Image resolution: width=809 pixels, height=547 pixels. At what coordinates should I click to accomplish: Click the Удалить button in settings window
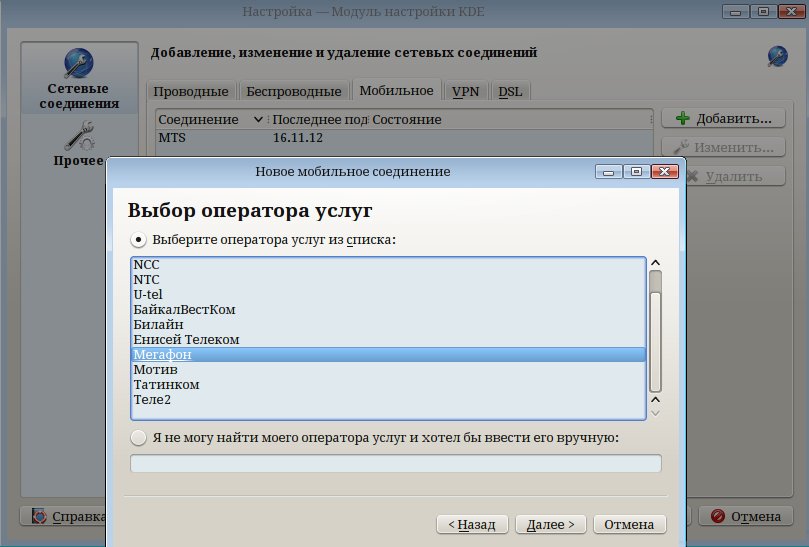[x=734, y=176]
